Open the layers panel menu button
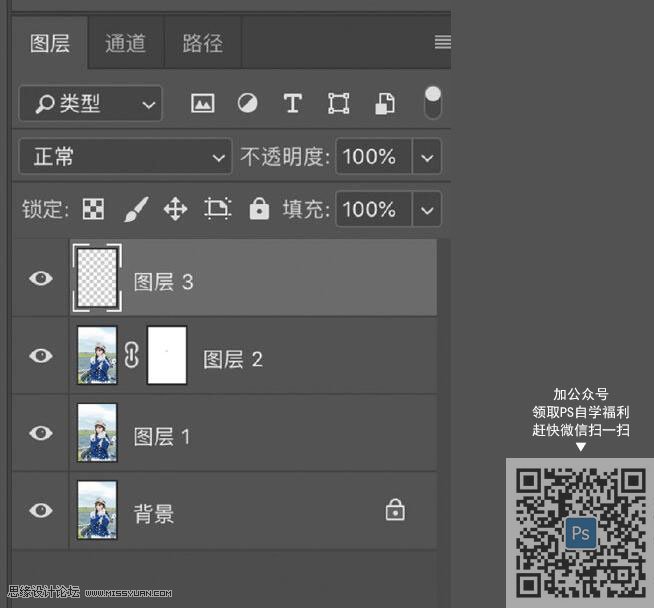This screenshot has width=654, height=608. point(442,43)
